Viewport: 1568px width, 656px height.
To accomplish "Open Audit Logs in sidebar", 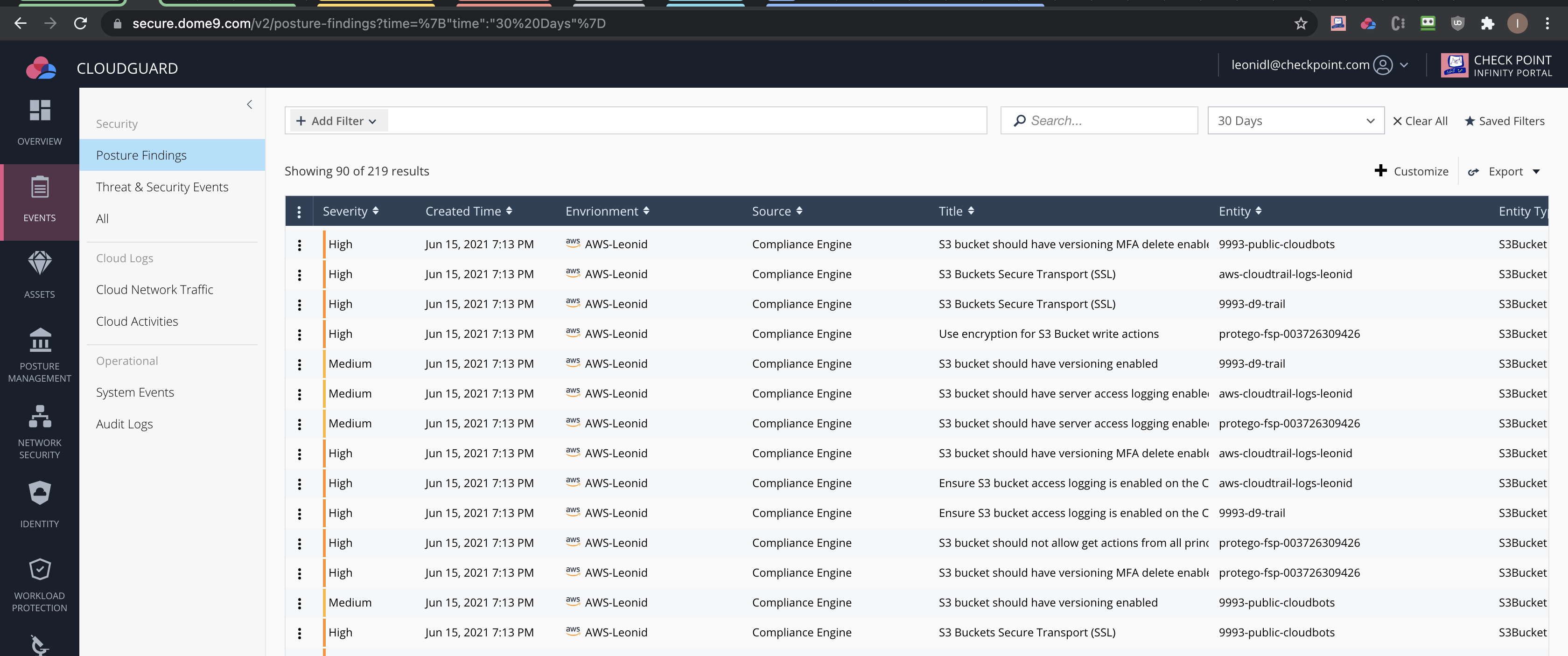I will coord(124,424).
